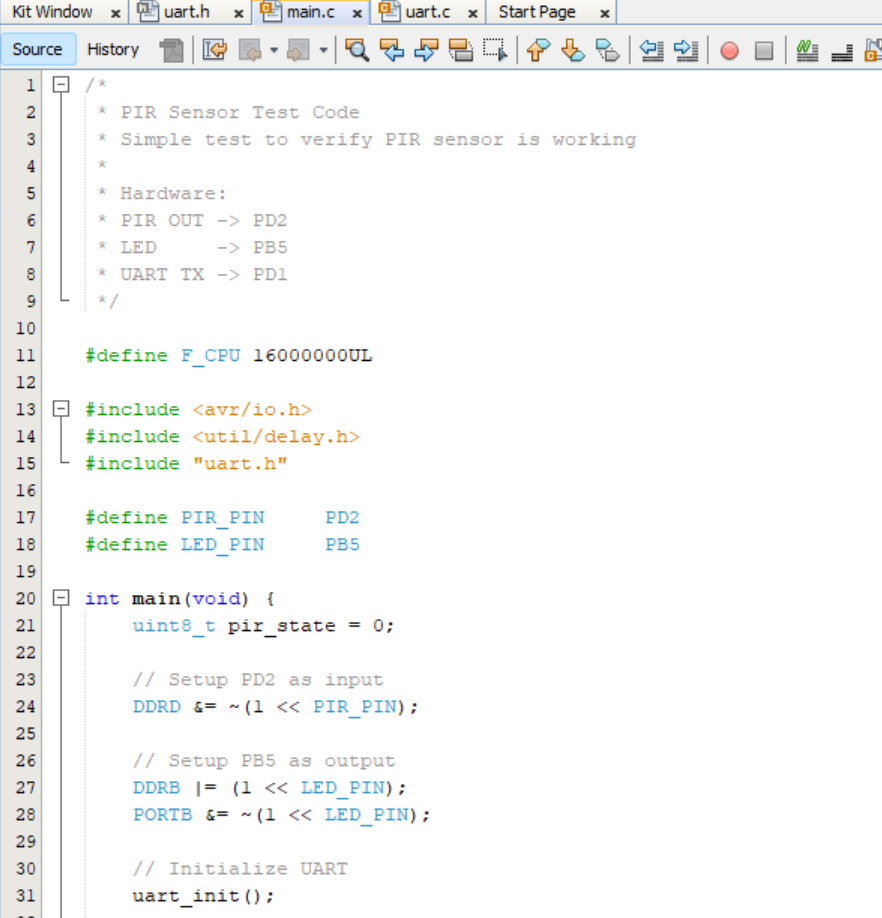The height and width of the screenshot is (918, 882).
Task: Toggle rectangular selection mode
Action: 494,50
